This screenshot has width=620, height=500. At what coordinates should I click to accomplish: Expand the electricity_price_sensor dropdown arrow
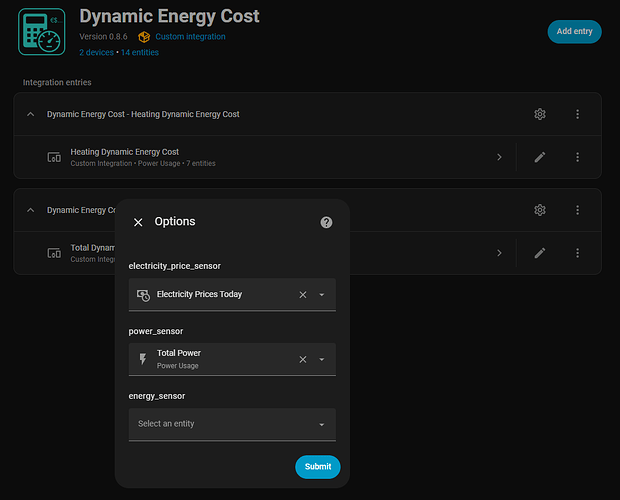(322, 295)
